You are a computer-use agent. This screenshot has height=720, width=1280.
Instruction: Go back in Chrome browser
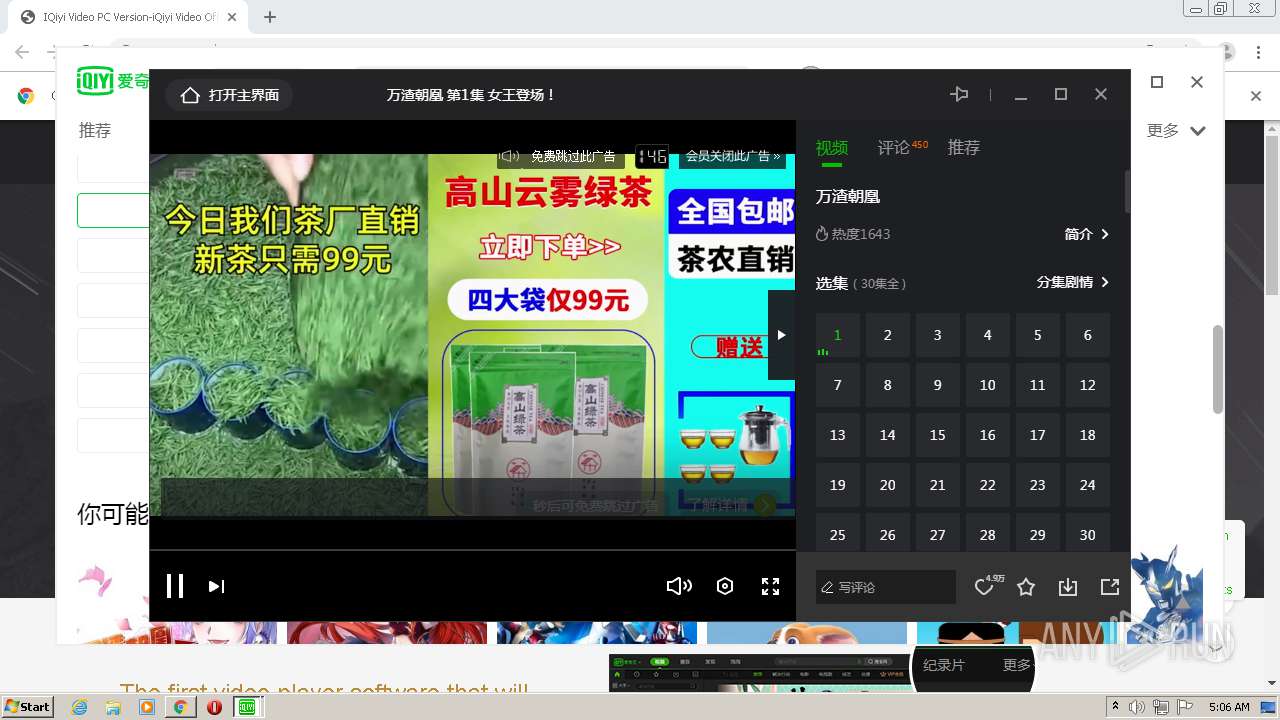(x=22, y=52)
